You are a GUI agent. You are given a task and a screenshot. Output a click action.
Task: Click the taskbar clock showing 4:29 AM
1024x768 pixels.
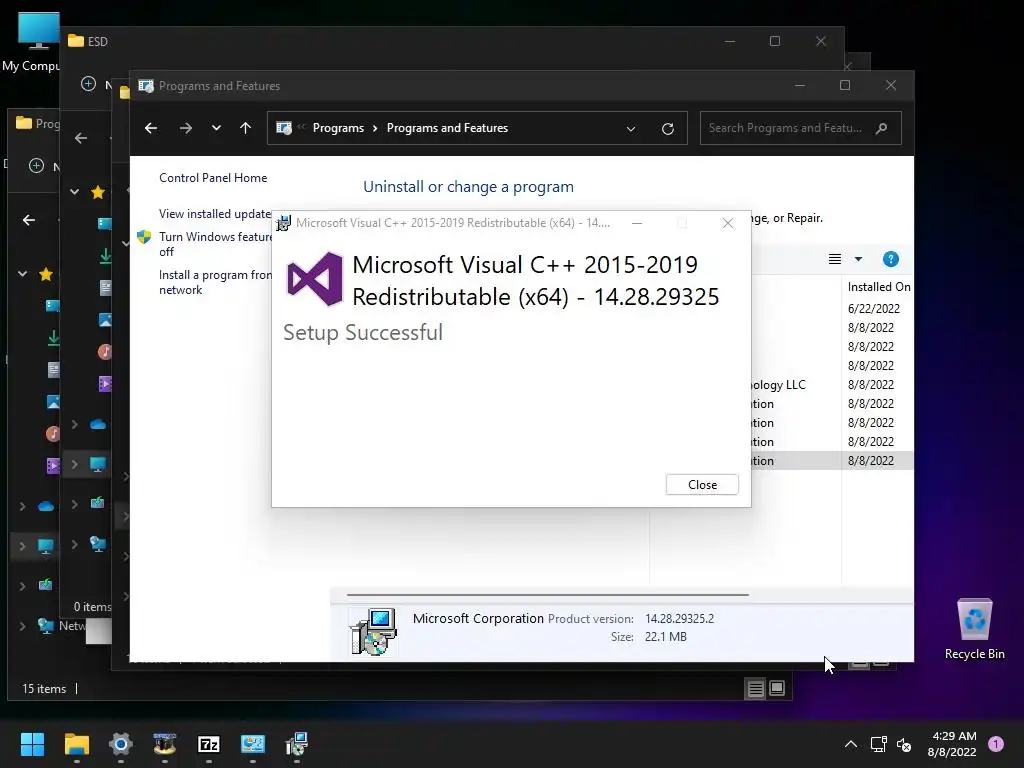(952, 744)
